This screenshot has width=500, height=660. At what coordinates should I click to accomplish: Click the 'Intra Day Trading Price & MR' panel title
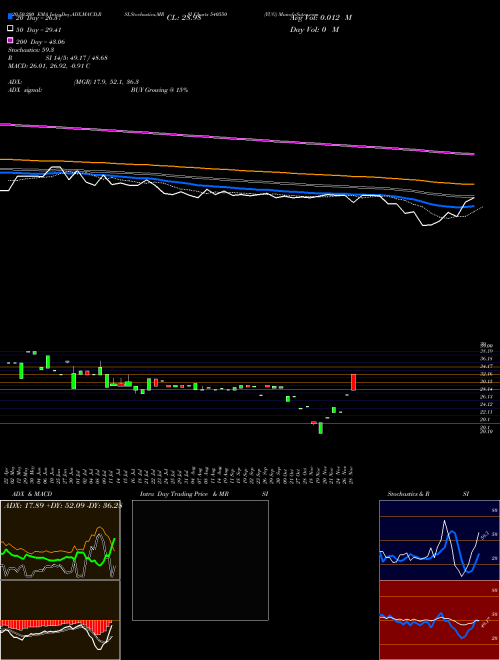tap(184, 494)
